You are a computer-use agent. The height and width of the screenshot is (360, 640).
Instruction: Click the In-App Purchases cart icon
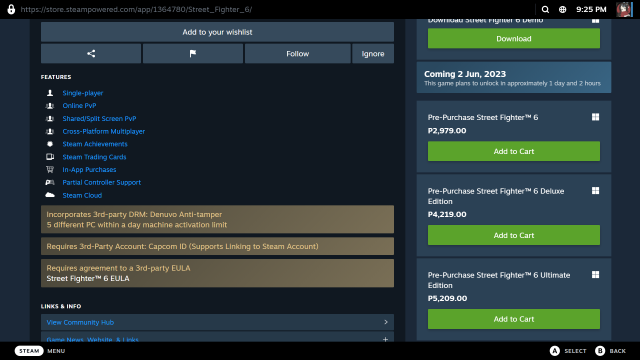(x=50, y=169)
